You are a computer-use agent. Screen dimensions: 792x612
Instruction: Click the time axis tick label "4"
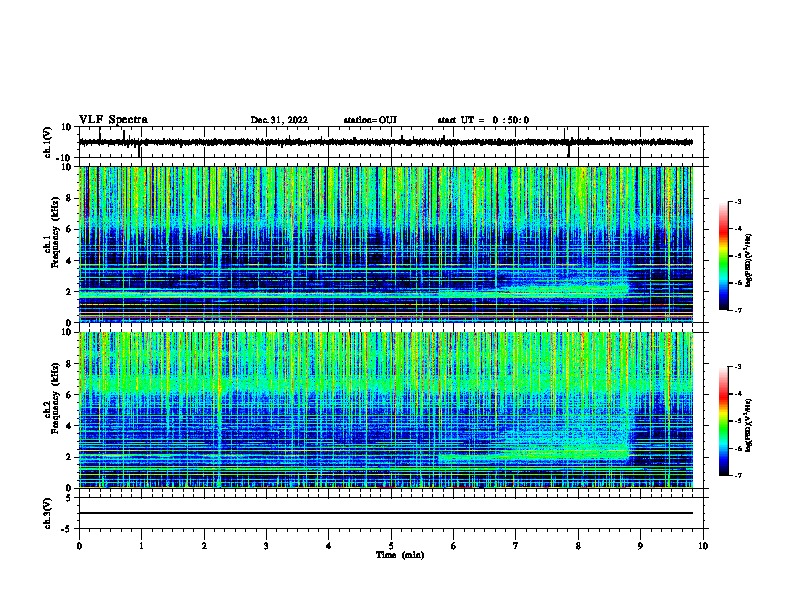point(329,546)
